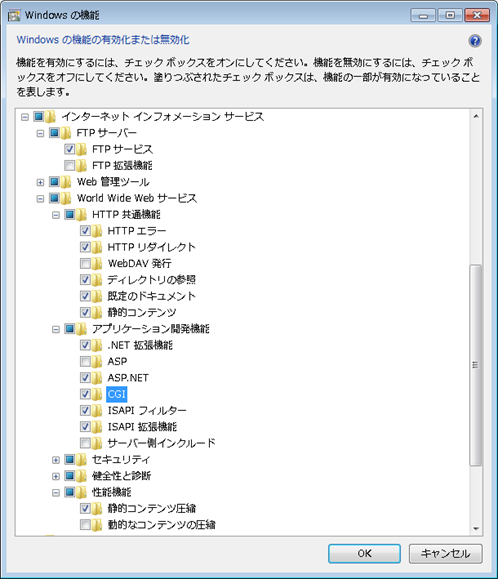Collapse the アプリケーション開発機能 node
The image size is (498, 579).
[x=56, y=329]
